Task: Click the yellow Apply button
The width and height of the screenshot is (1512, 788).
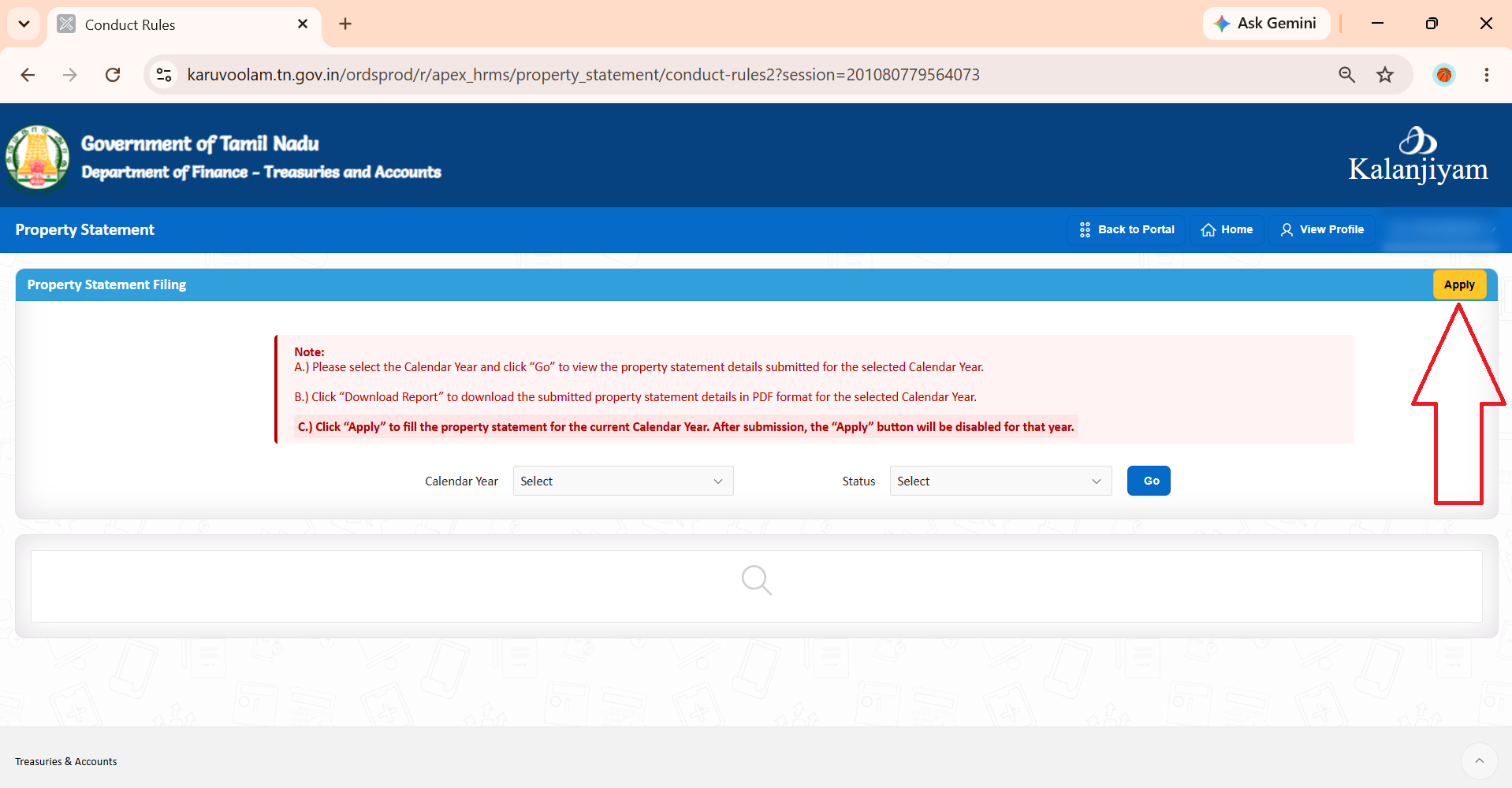Action: (x=1459, y=284)
